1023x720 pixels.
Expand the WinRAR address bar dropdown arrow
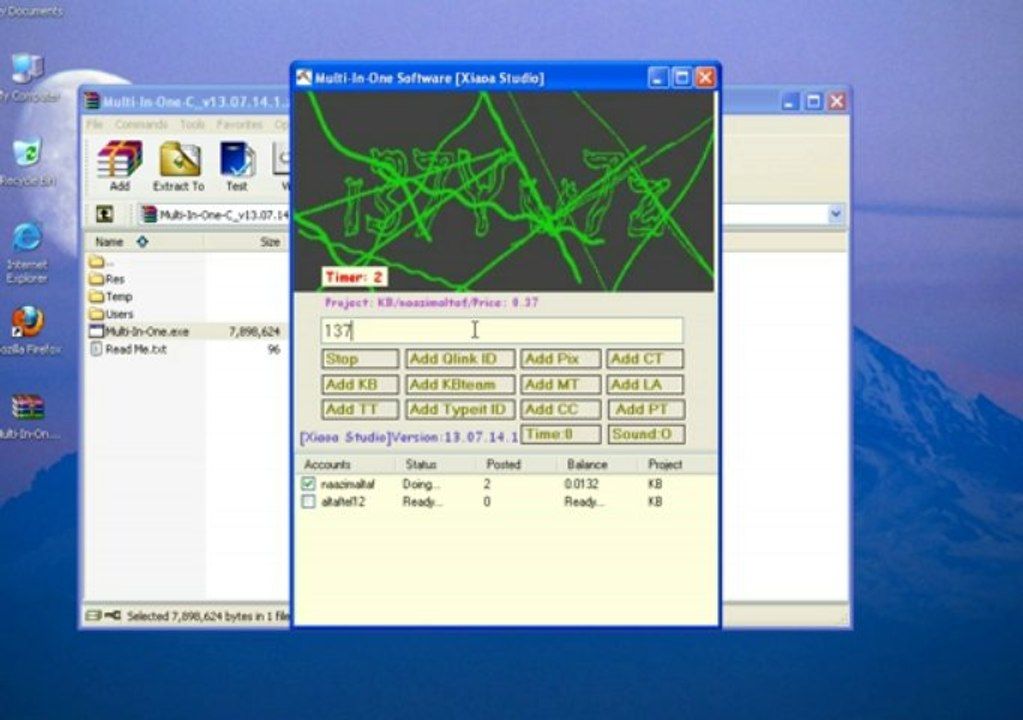point(836,214)
